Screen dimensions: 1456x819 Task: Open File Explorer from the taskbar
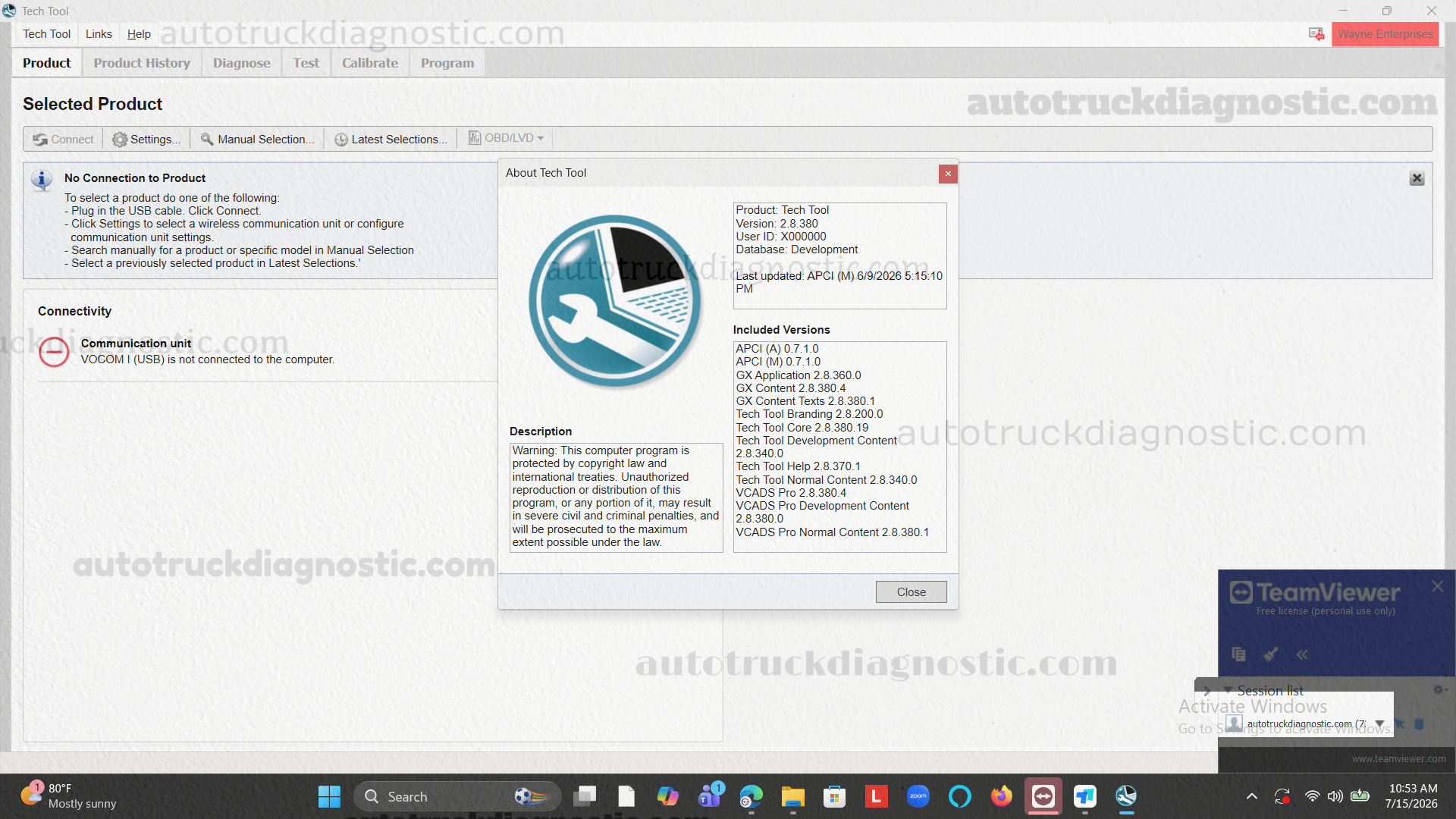click(793, 796)
